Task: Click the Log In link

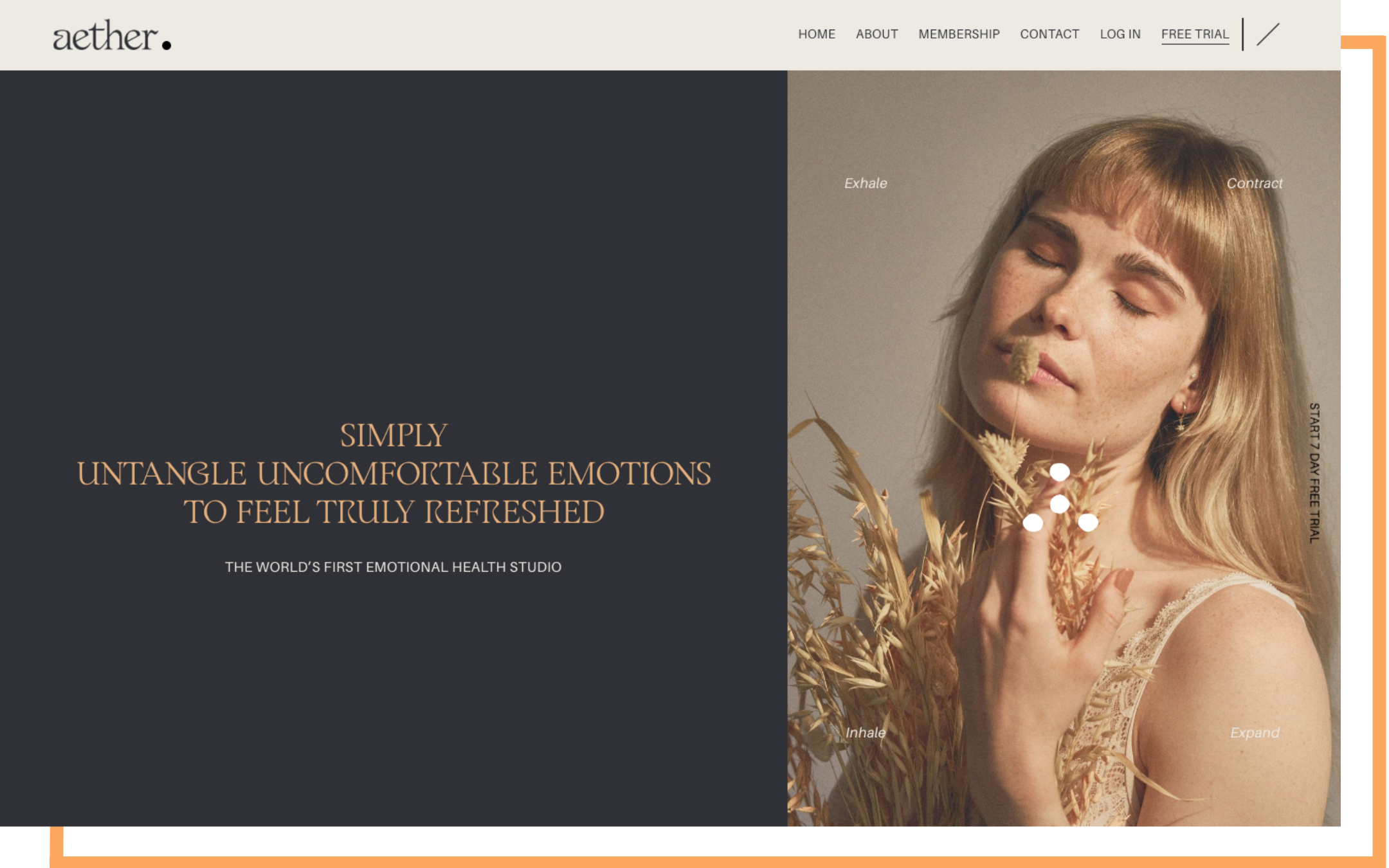Action: (x=1120, y=34)
